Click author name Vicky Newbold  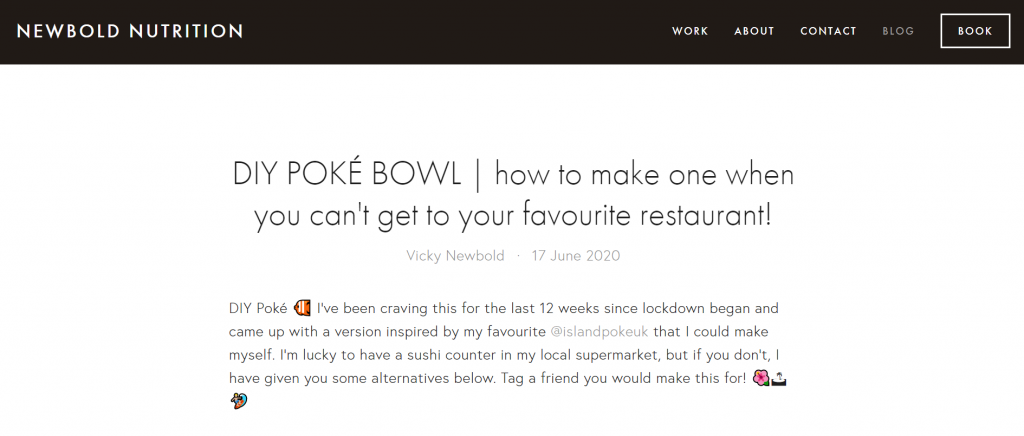click(455, 255)
